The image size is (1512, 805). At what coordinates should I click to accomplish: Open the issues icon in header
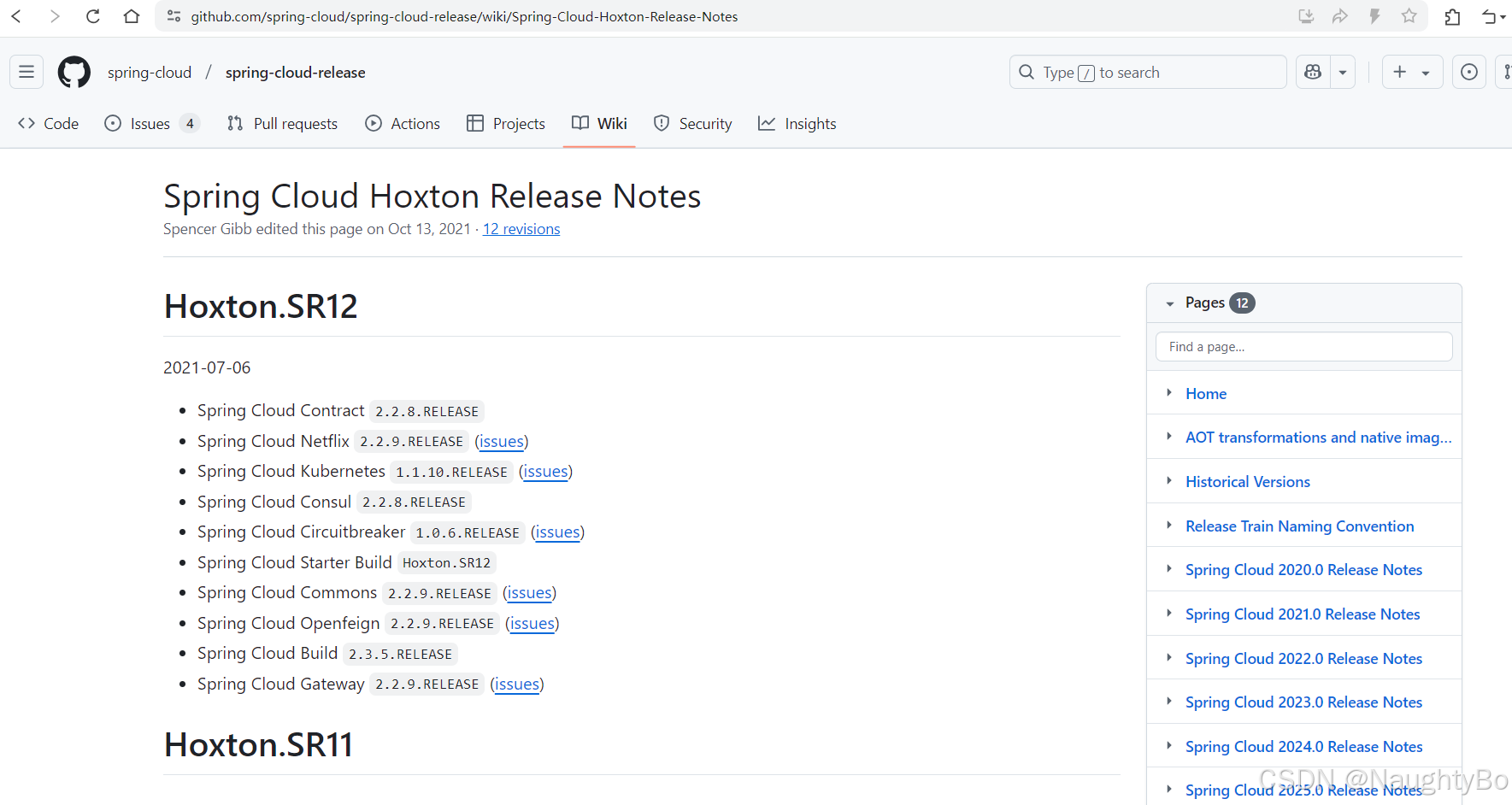(x=1469, y=72)
